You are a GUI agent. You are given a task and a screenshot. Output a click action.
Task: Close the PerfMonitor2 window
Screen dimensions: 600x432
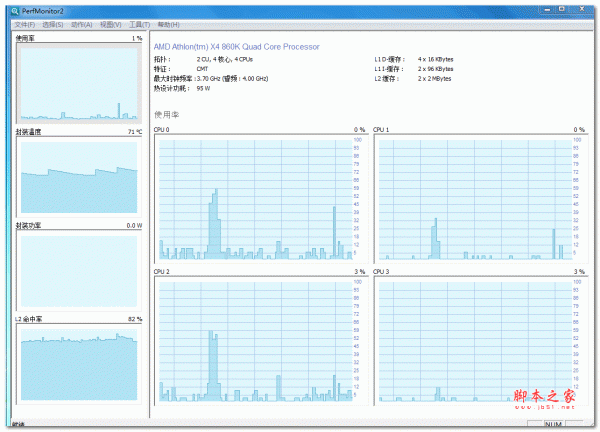click(582, 9)
